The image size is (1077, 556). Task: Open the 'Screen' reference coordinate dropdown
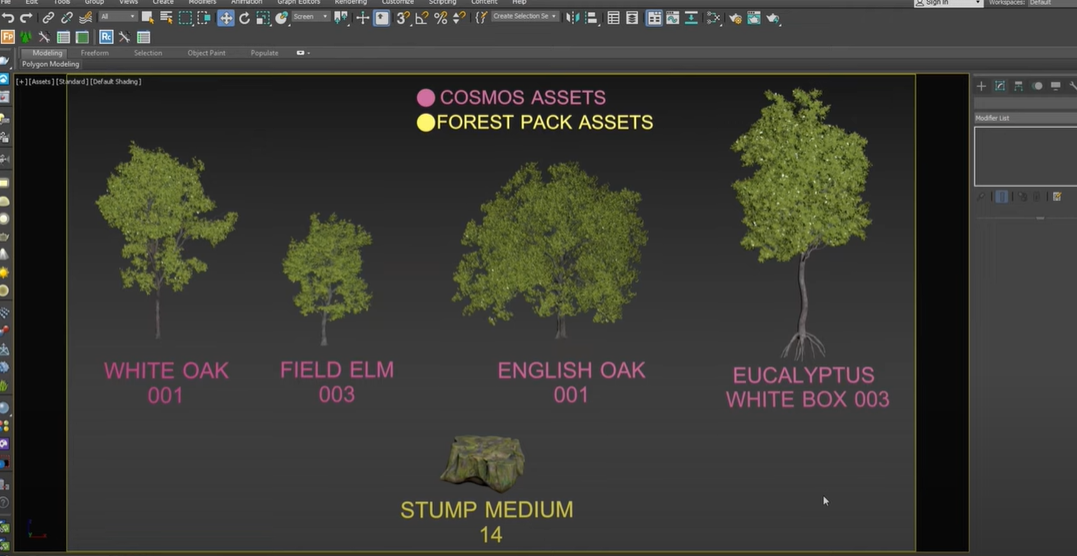tap(309, 17)
